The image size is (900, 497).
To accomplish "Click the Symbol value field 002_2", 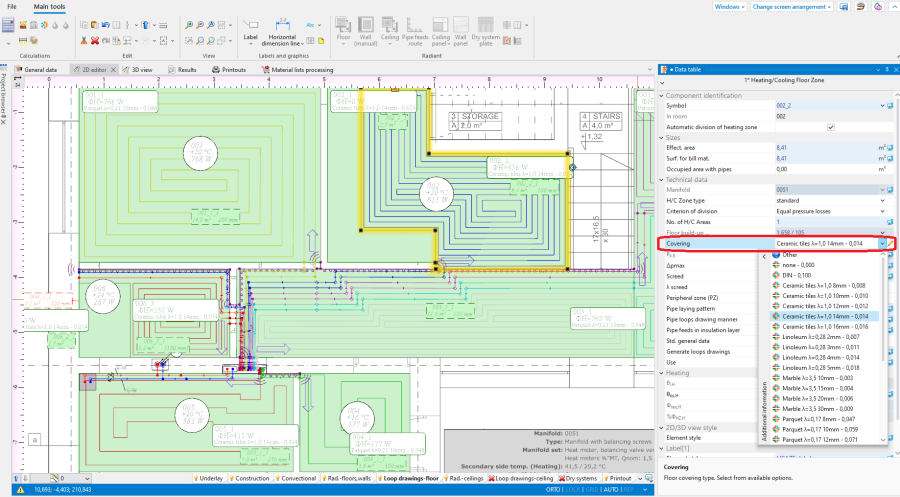I will tap(827, 106).
